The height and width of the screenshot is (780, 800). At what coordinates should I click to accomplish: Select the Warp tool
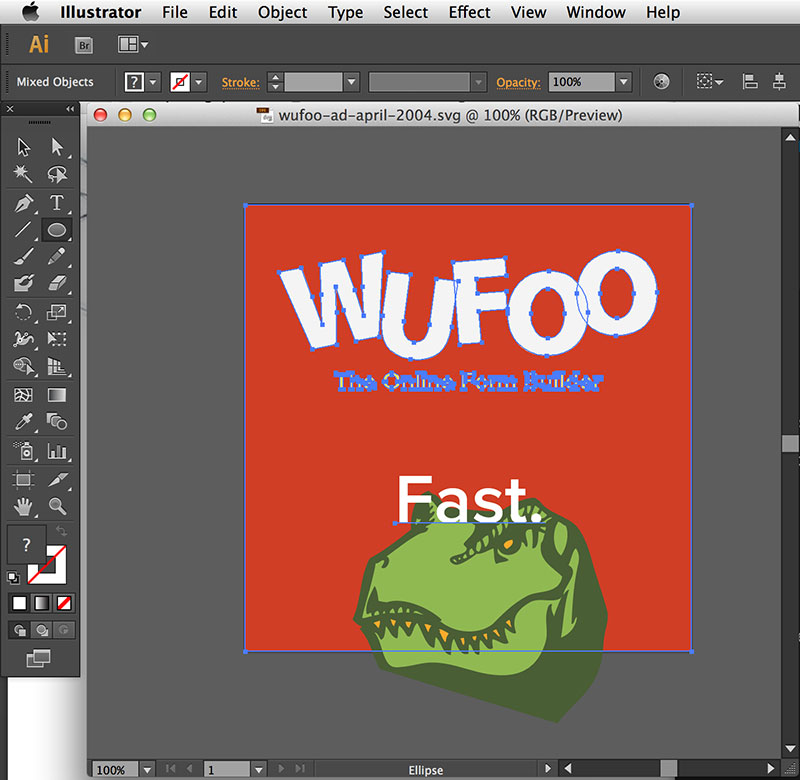(x=23, y=339)
